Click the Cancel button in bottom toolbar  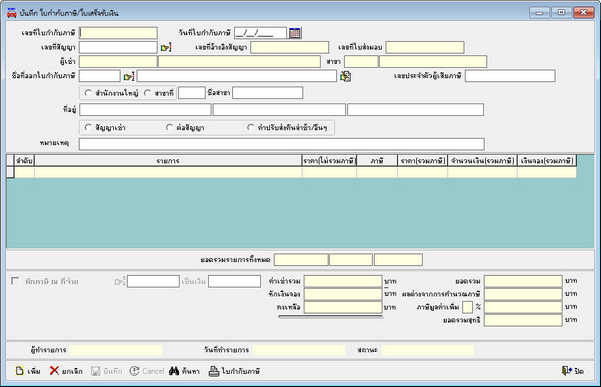pos(147,371)
